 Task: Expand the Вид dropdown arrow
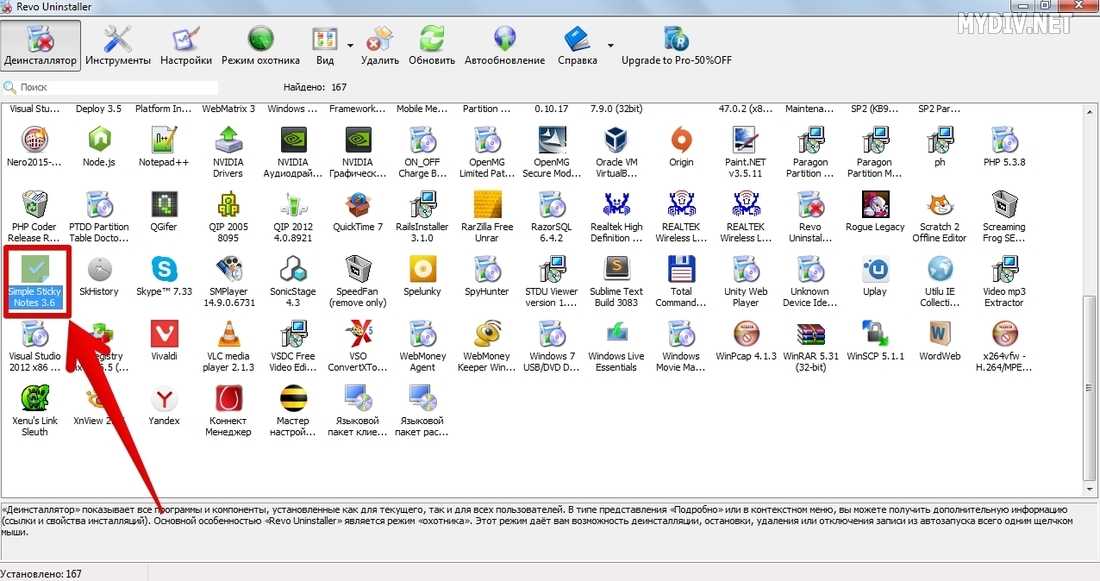coord(350,45)
